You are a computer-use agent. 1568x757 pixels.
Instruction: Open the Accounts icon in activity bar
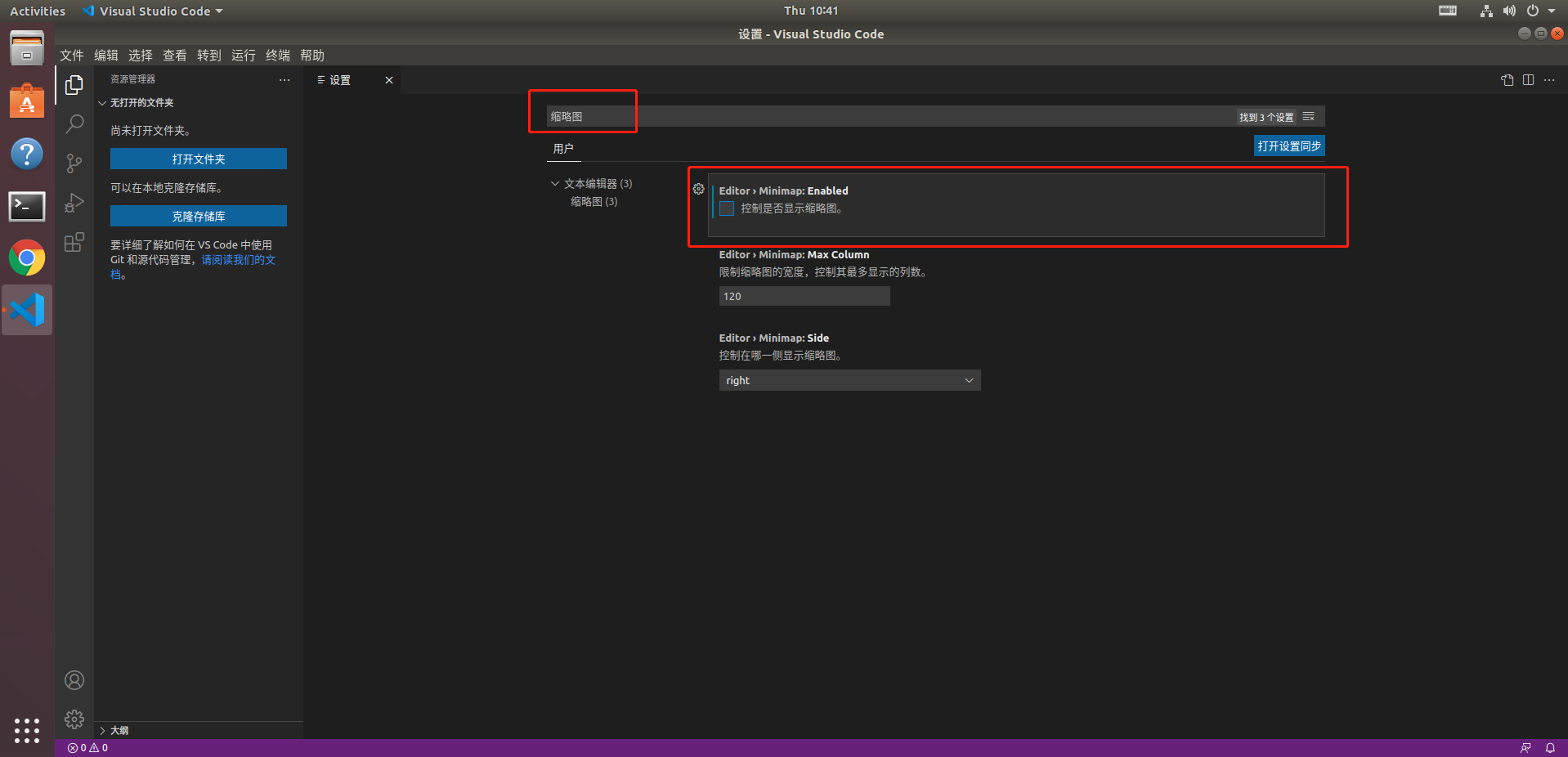click(74, 680)
